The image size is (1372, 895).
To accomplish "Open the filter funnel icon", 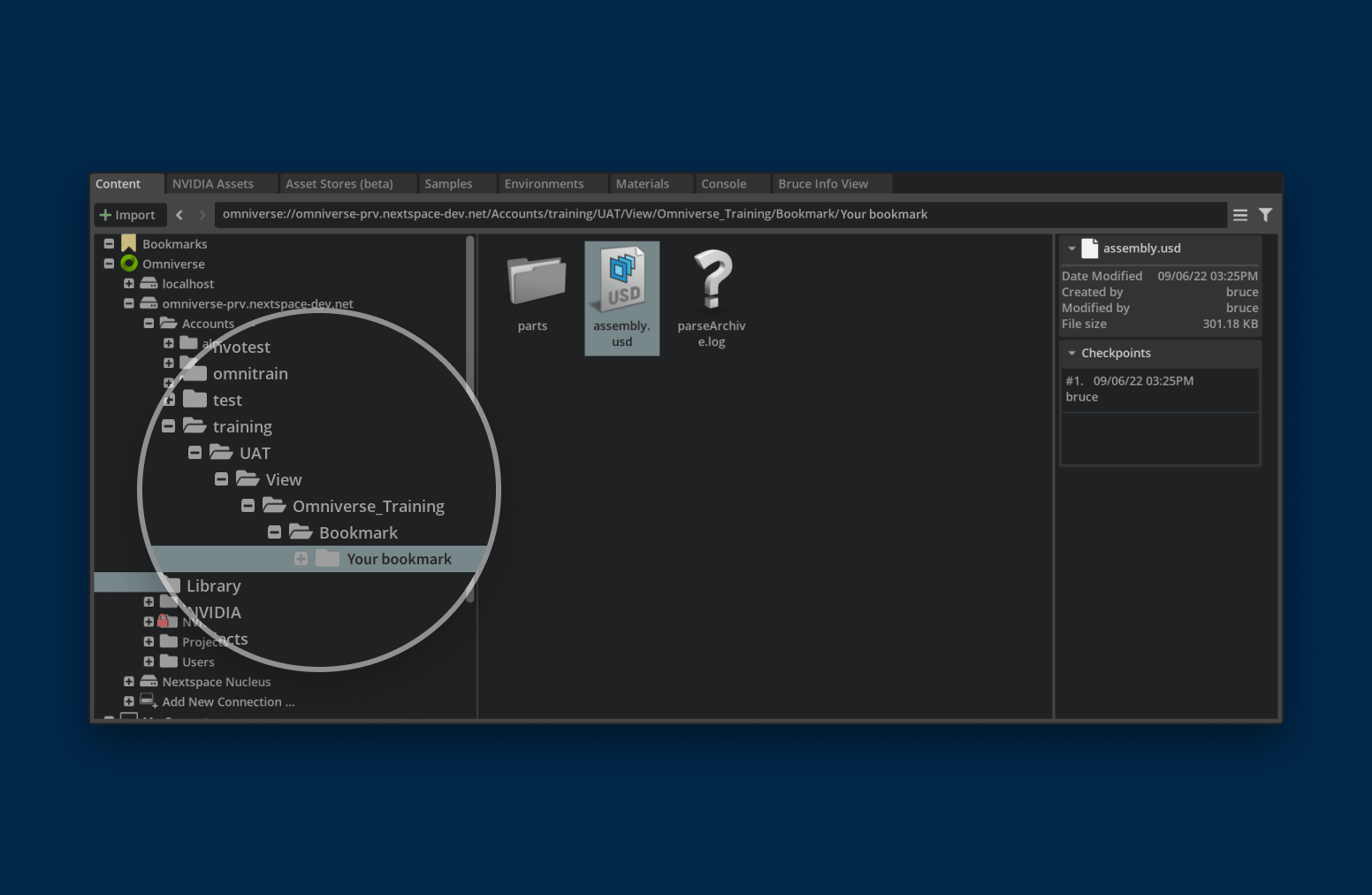I will pos(1265,215).
